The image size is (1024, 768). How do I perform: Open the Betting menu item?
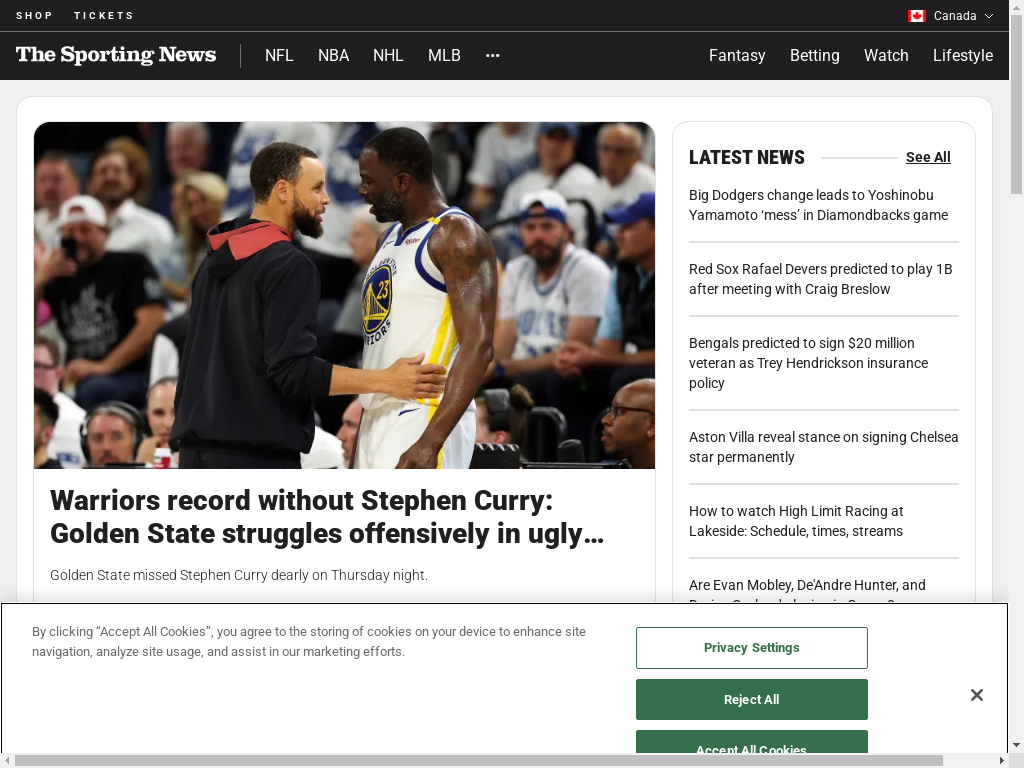pos(814,56)
